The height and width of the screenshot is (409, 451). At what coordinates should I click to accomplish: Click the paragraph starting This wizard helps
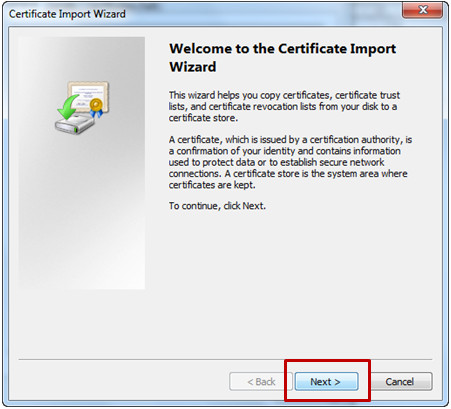click(284, 106)
